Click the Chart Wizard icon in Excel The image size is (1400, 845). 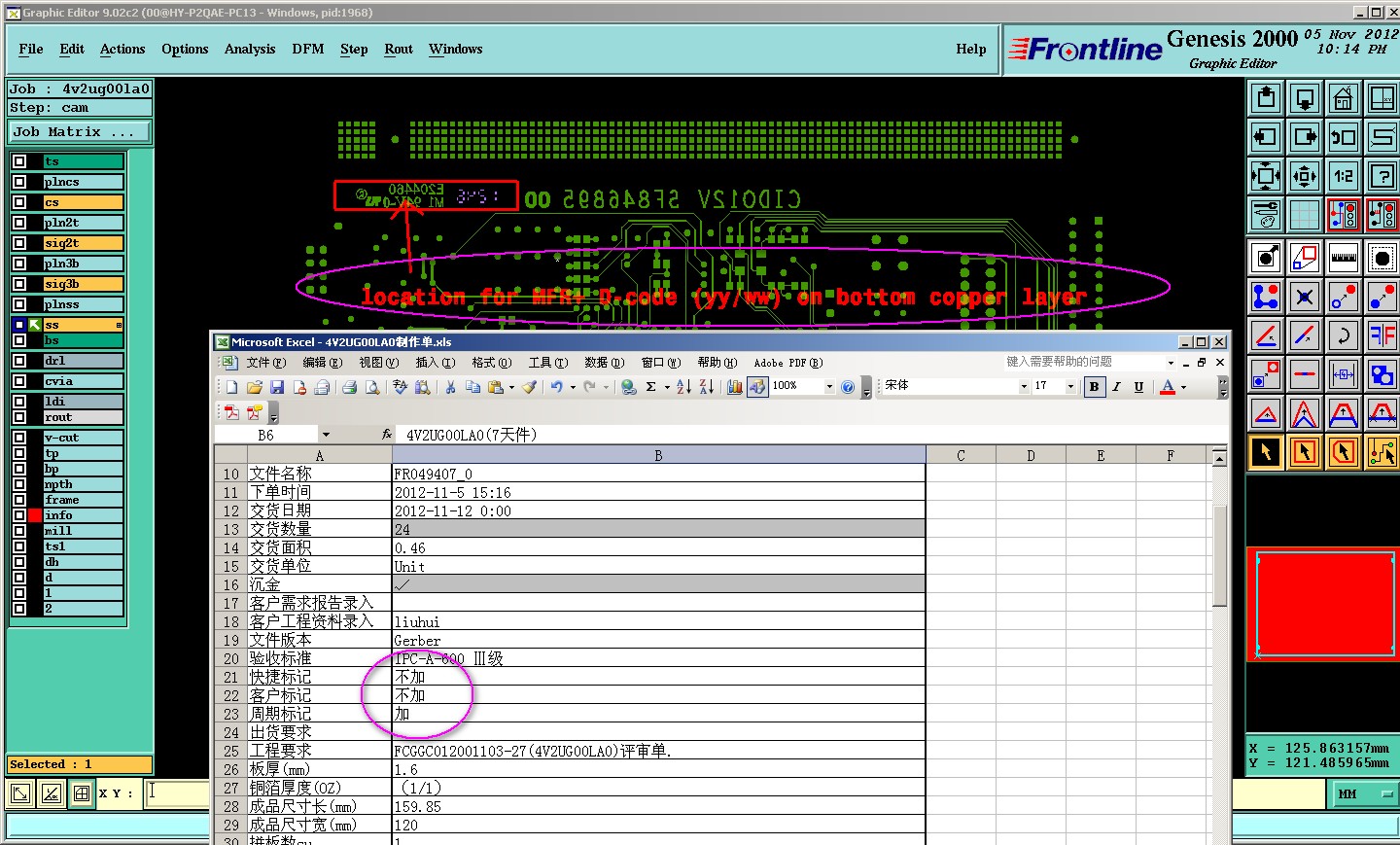[x=734, y=387]
